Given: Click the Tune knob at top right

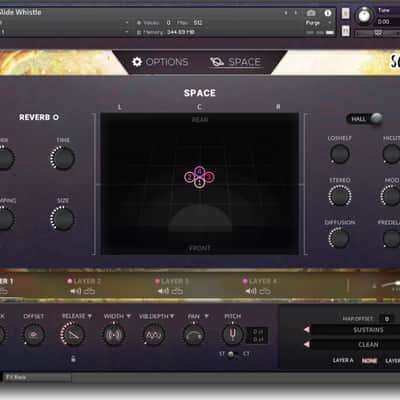Looking at the screenshot, I should point(364,16).
